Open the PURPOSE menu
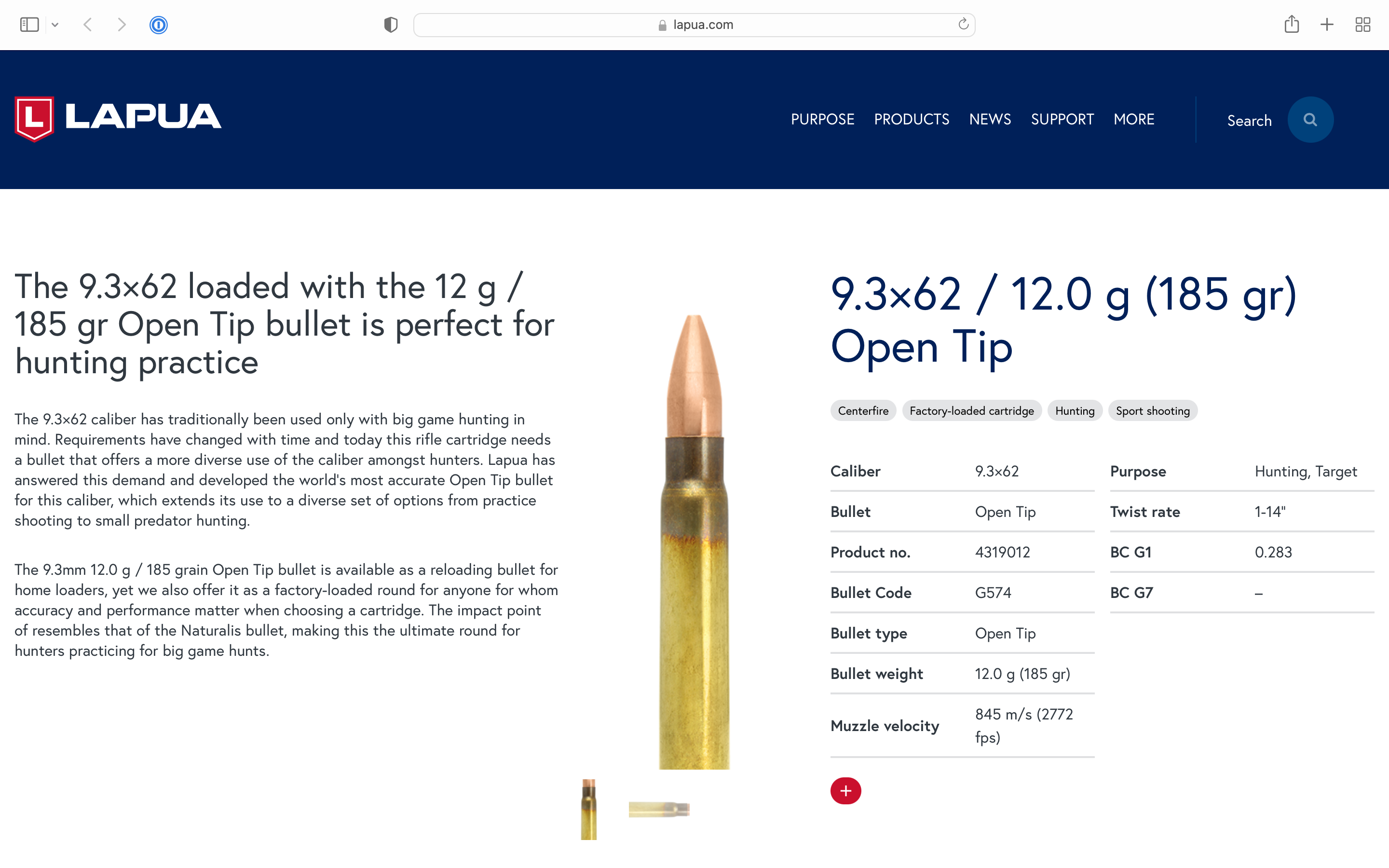The image size is (1389, 868). (x=822, y=120)
